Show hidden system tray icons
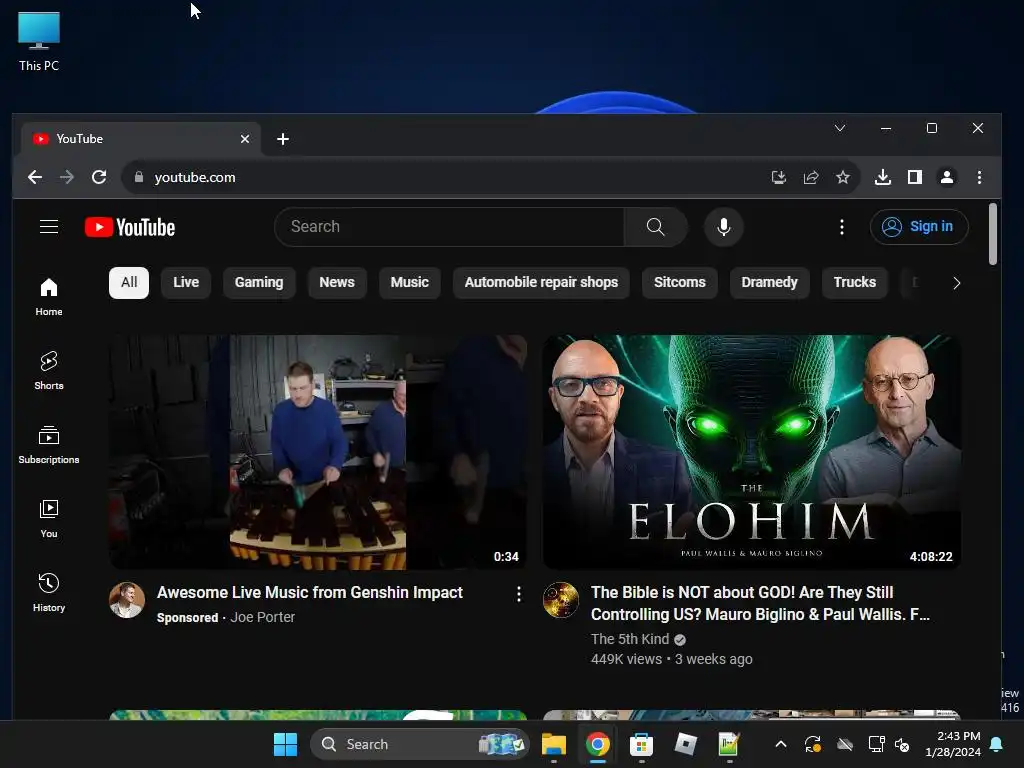 click(x=780, y=744)
